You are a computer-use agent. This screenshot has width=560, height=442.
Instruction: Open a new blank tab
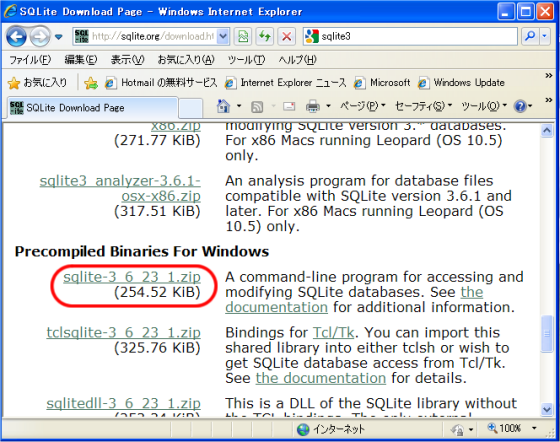(190, 108)
